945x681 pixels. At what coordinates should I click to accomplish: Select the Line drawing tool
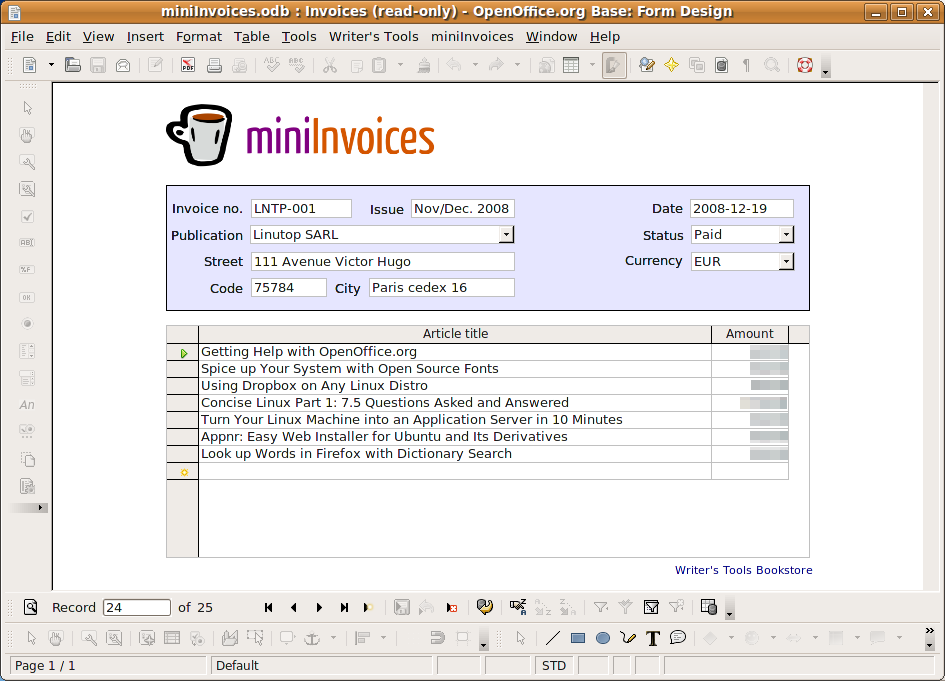(552, 638)
